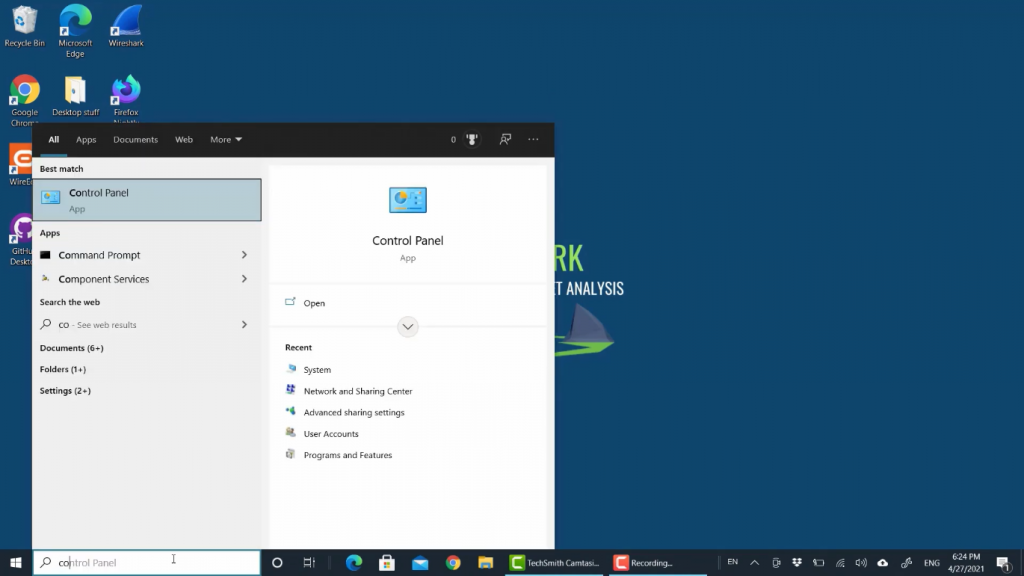The width and height of the screenshot is (1024, 576).
Task: Expand Control Panel actions chevron
Action: pyautogui.click(x=407, y=326)
